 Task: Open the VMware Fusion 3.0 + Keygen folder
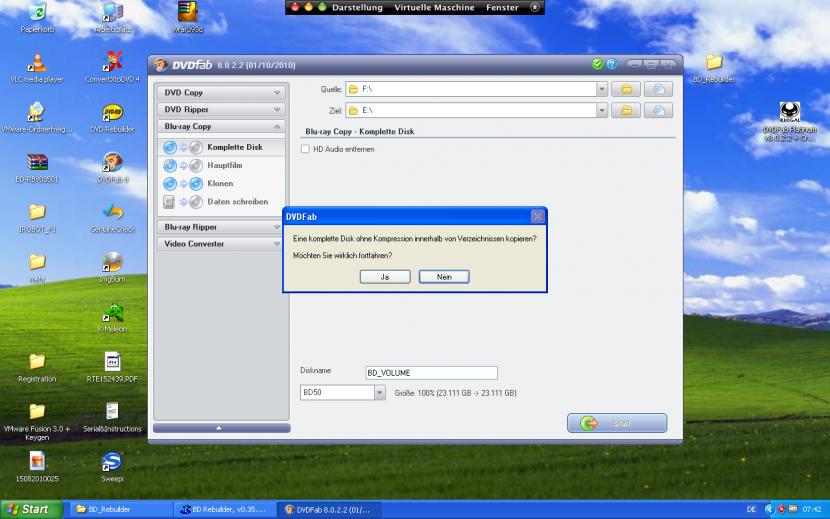pos(37,420)
